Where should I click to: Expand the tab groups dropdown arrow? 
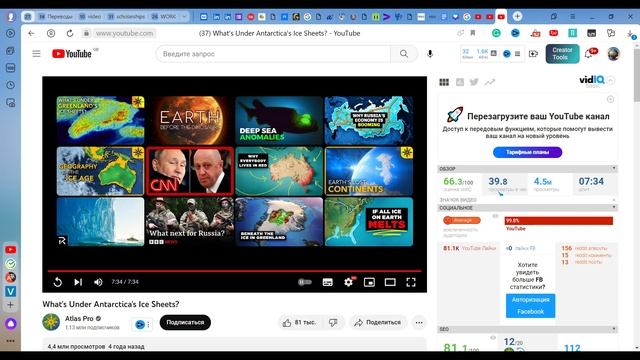click(x=184, y=16)
